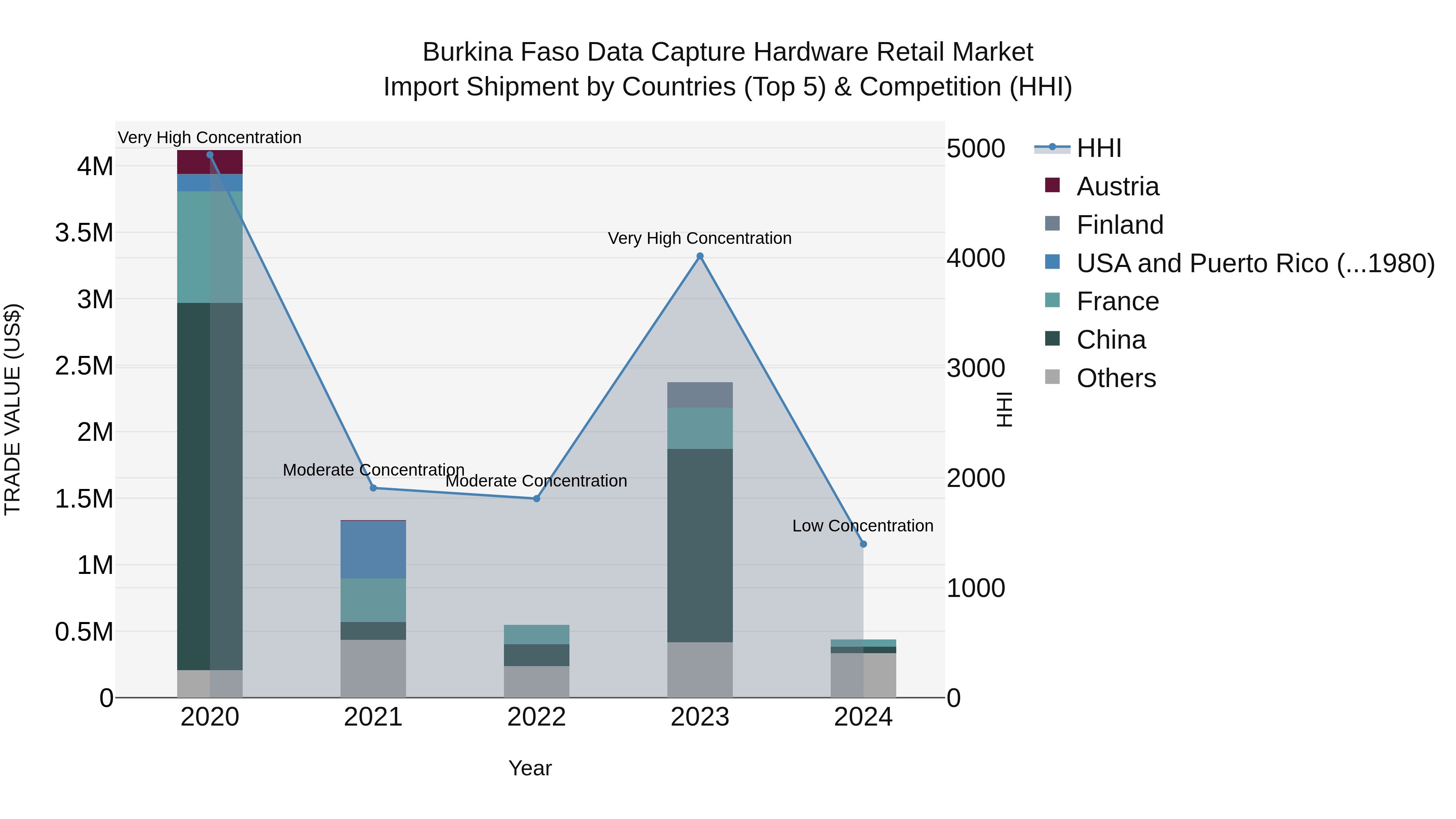
Task: Click 'Very High Concentration' annotation above 2020
Action: (x=210, y=138)
